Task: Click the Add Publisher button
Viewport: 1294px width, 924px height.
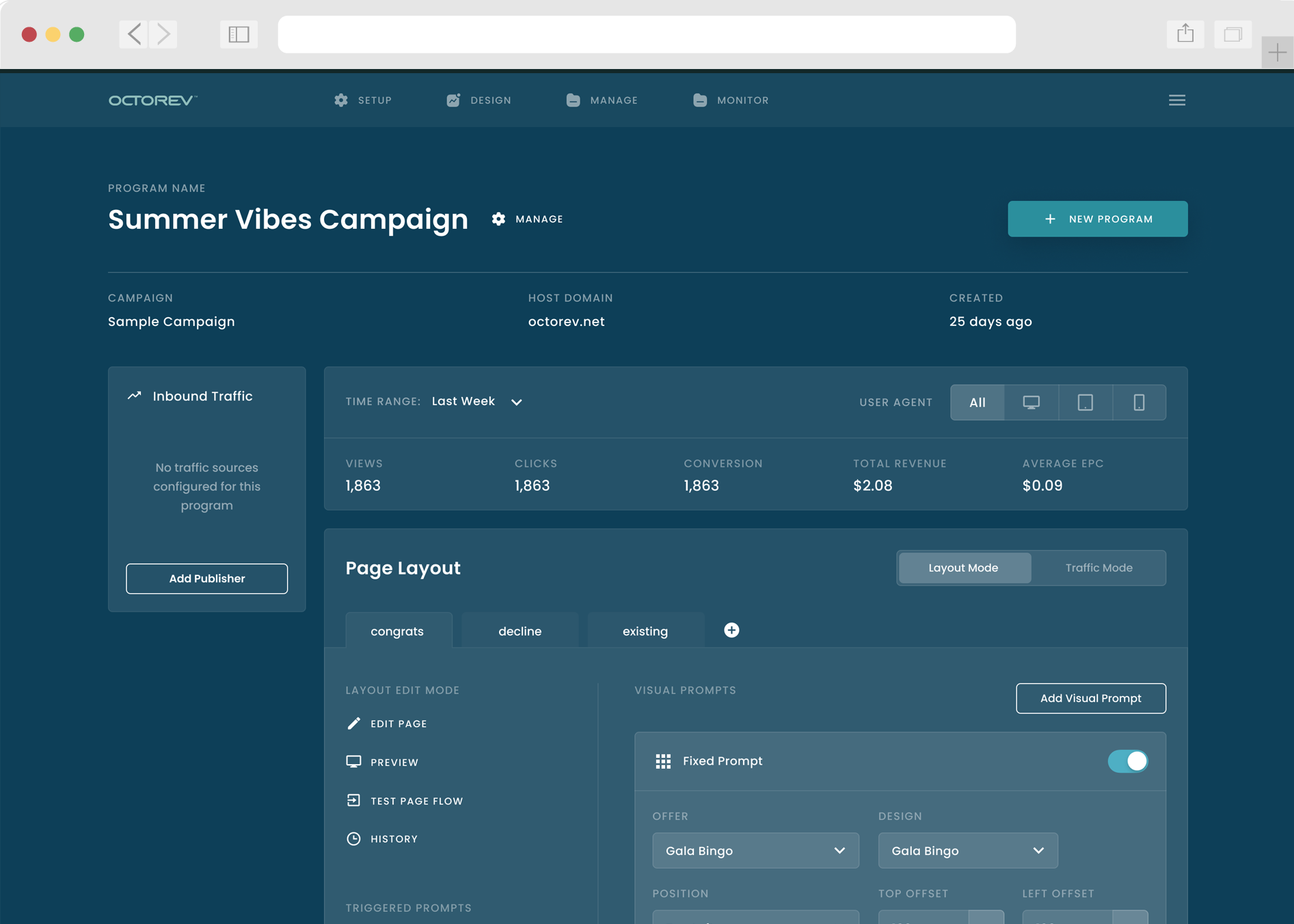Action: pos(206,579)
